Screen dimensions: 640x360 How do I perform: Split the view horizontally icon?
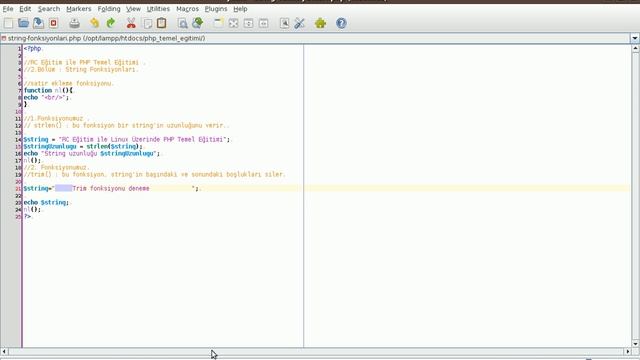(248, 23)
